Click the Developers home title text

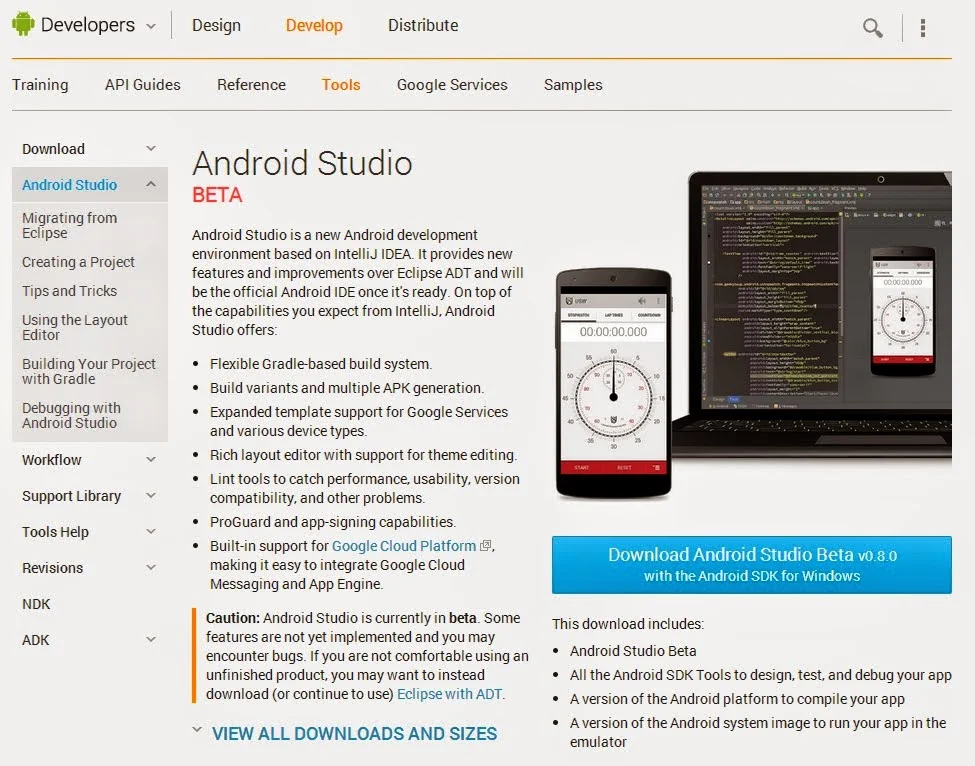pos(88,25)
